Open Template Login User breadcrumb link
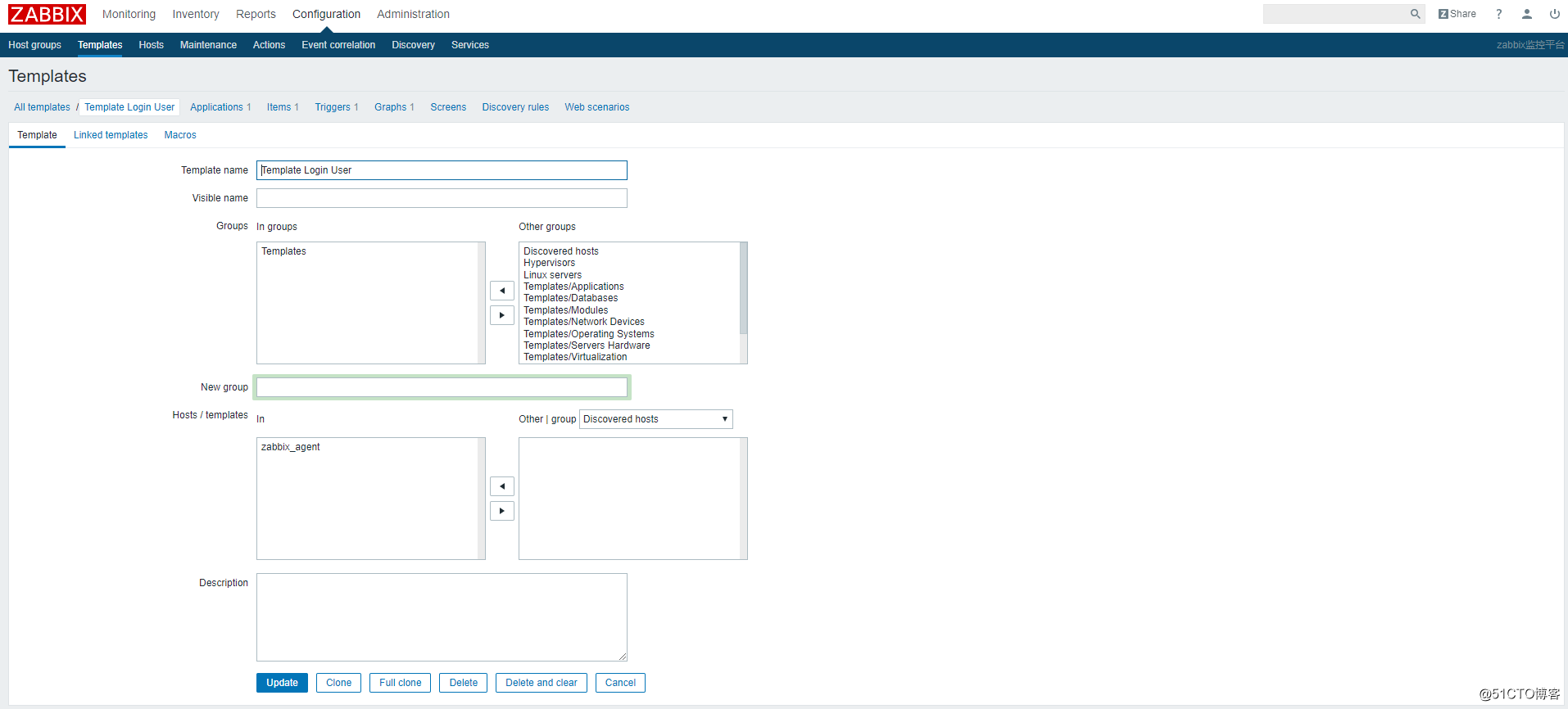This screenshot has height=709, width=1568. click(129, 107)
